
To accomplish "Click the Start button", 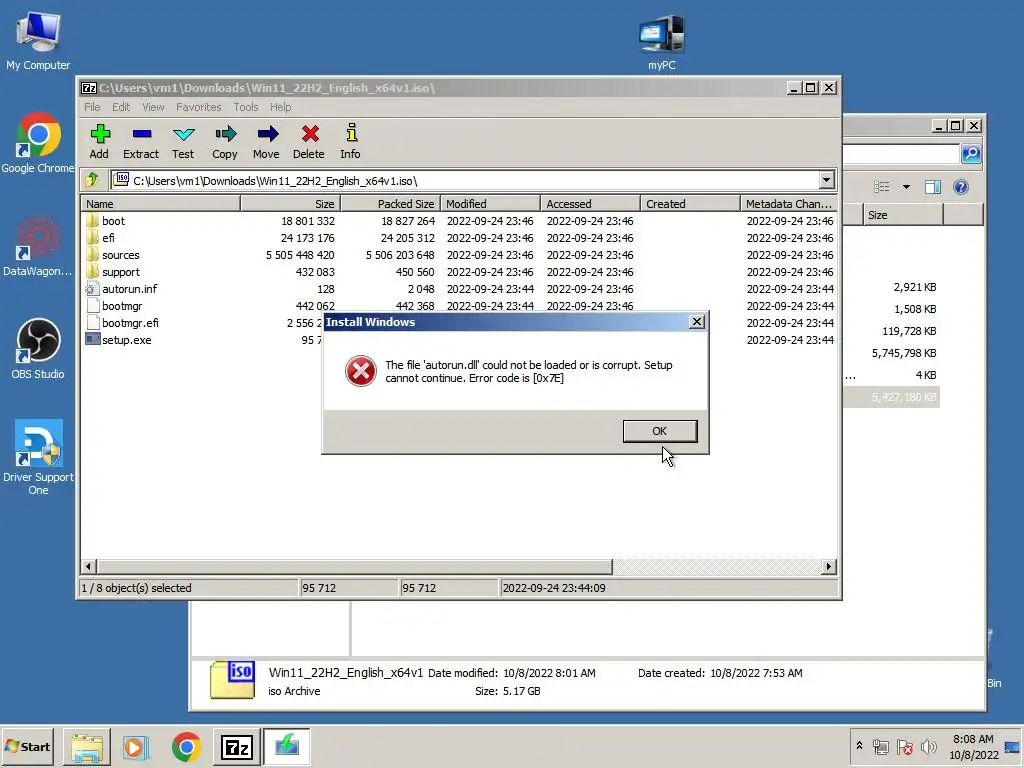I will pos(27,746).
